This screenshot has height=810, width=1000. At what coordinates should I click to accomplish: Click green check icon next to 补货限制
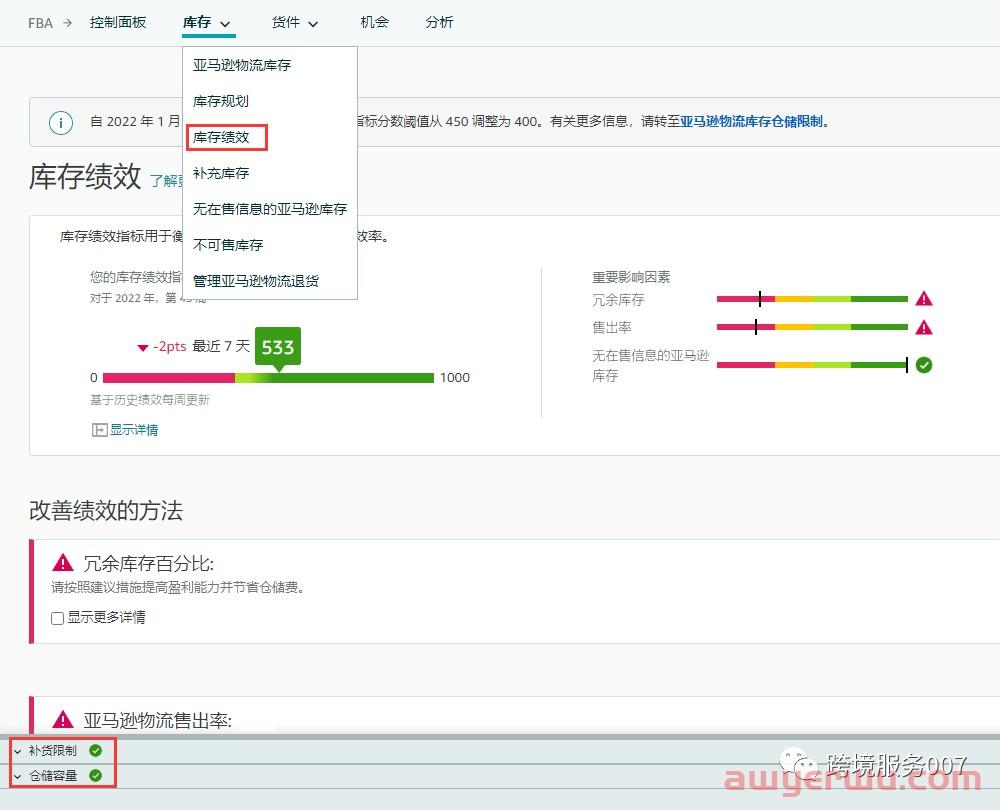[x=96, y=750]
